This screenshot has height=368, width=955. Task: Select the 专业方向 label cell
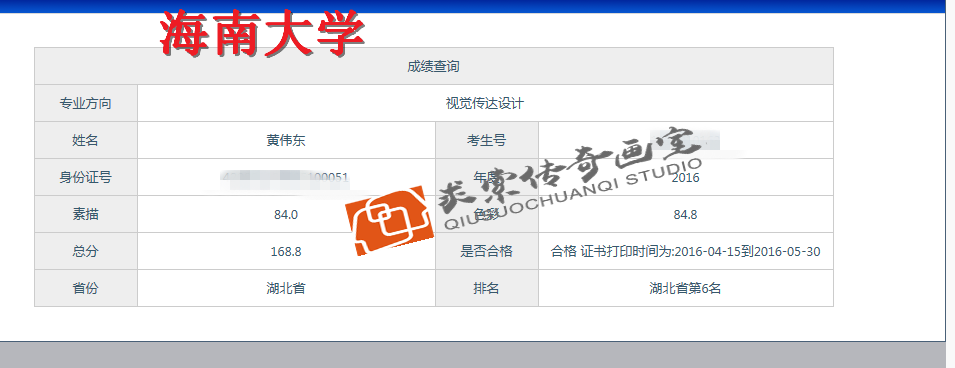pyautogui.click(x=86, y=104)
